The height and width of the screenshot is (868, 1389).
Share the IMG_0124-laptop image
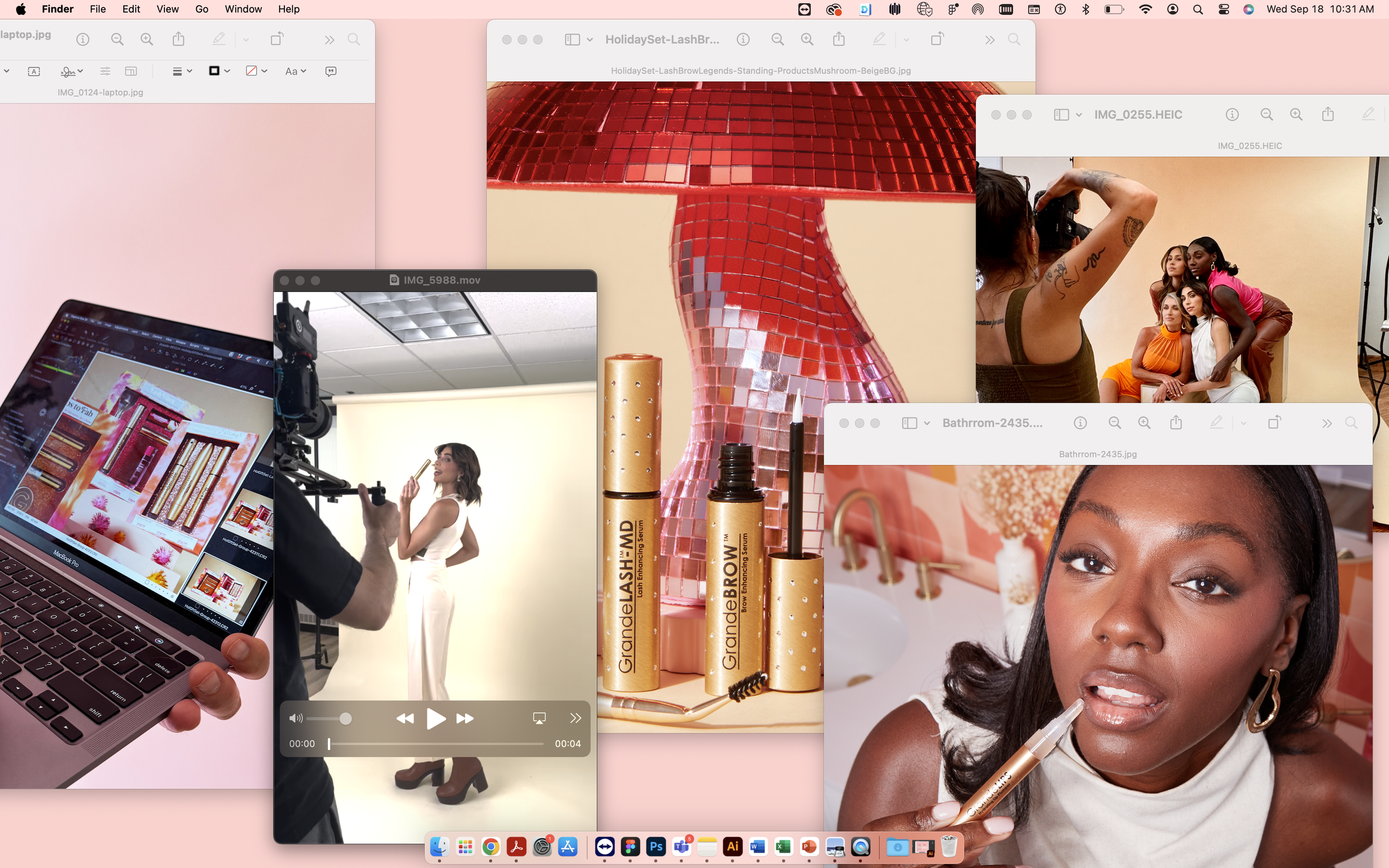click(178, 39)
